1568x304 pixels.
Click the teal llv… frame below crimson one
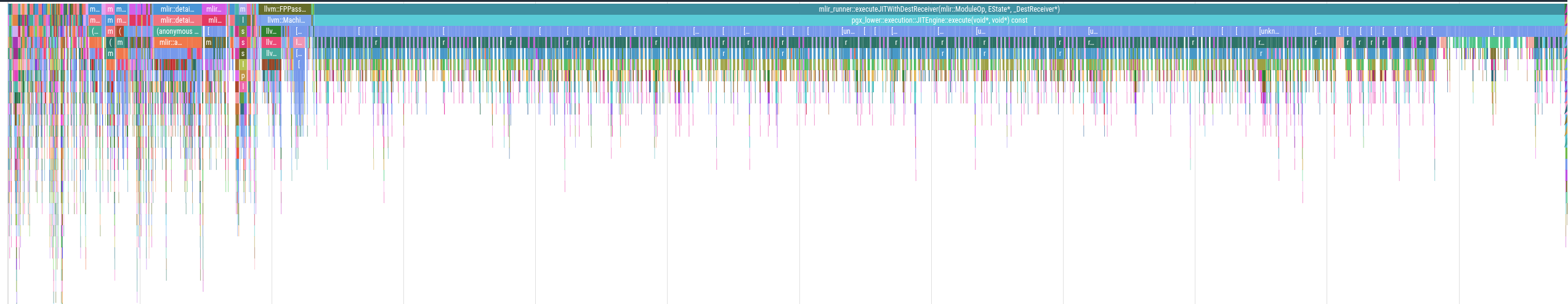pyautogui.click(x=271, y=54)
